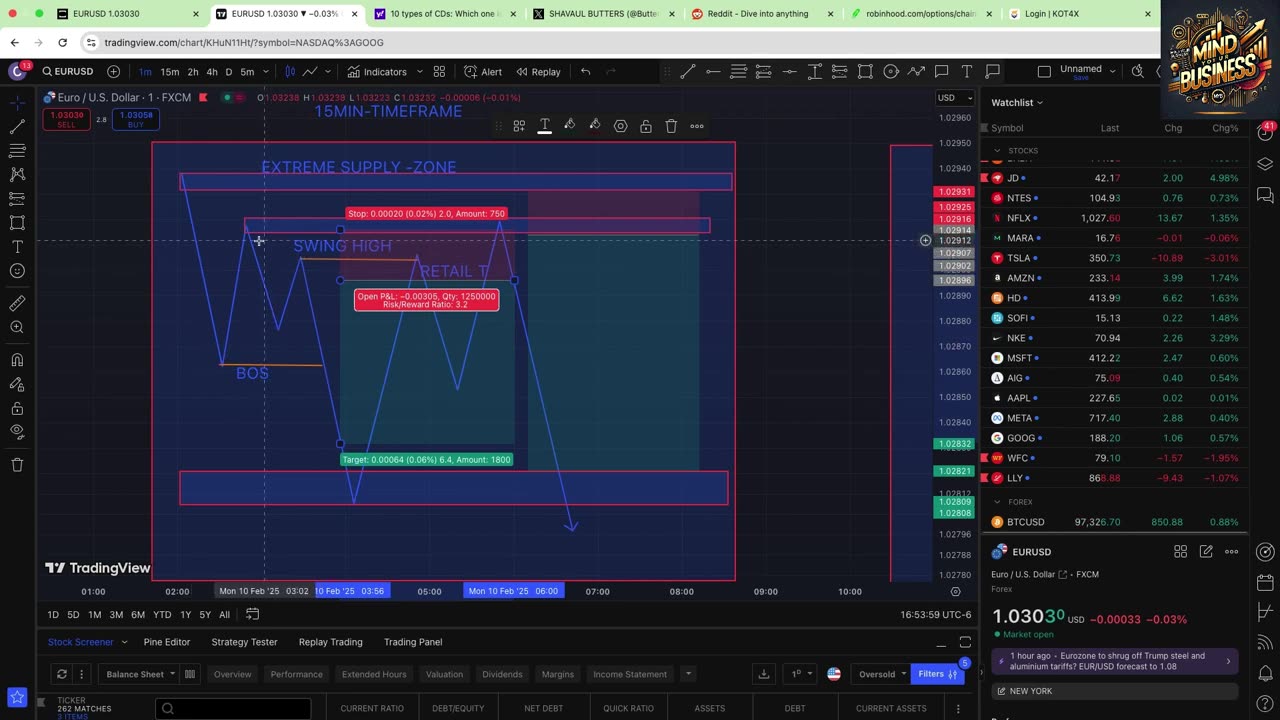Collapse the FOREX watchlist section

pyautogui.click(x=997, y=502)
